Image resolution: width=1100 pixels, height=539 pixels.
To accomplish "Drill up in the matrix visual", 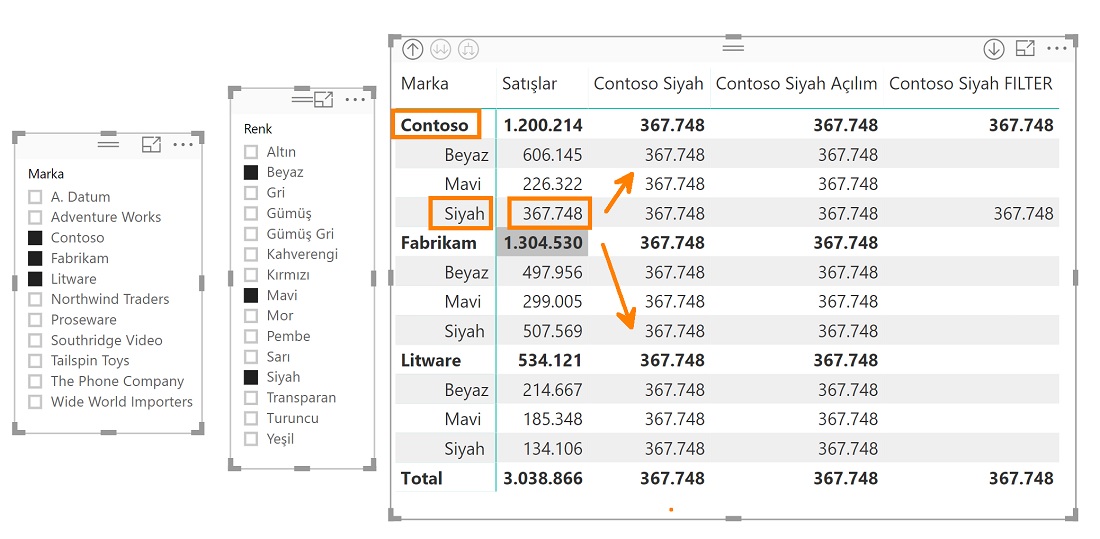I will click(x=412, y=49).
